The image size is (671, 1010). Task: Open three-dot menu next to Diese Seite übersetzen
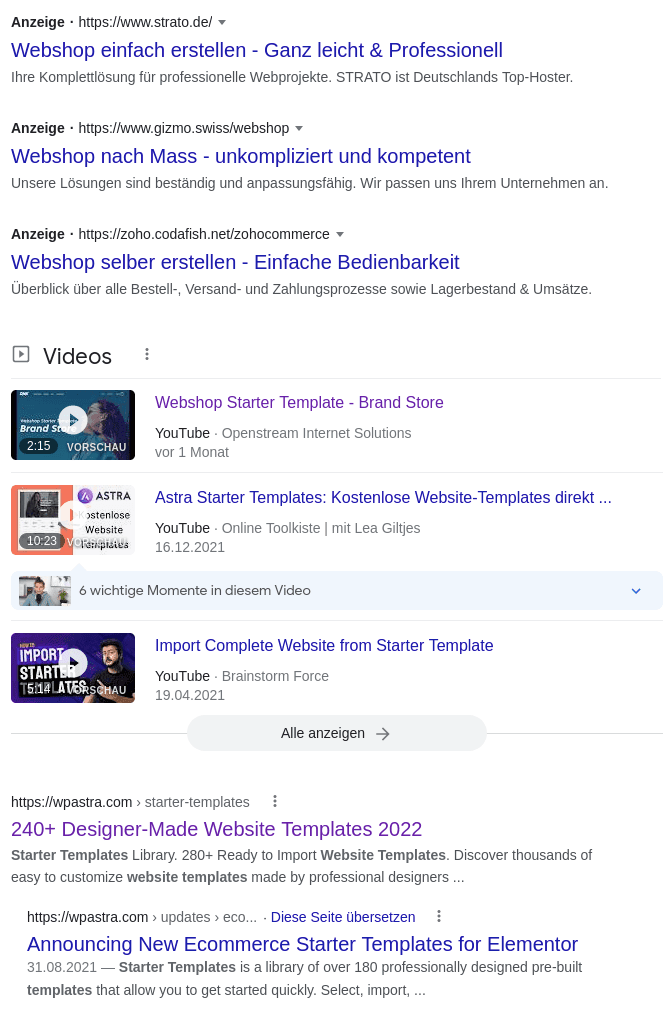coord(438,916)
